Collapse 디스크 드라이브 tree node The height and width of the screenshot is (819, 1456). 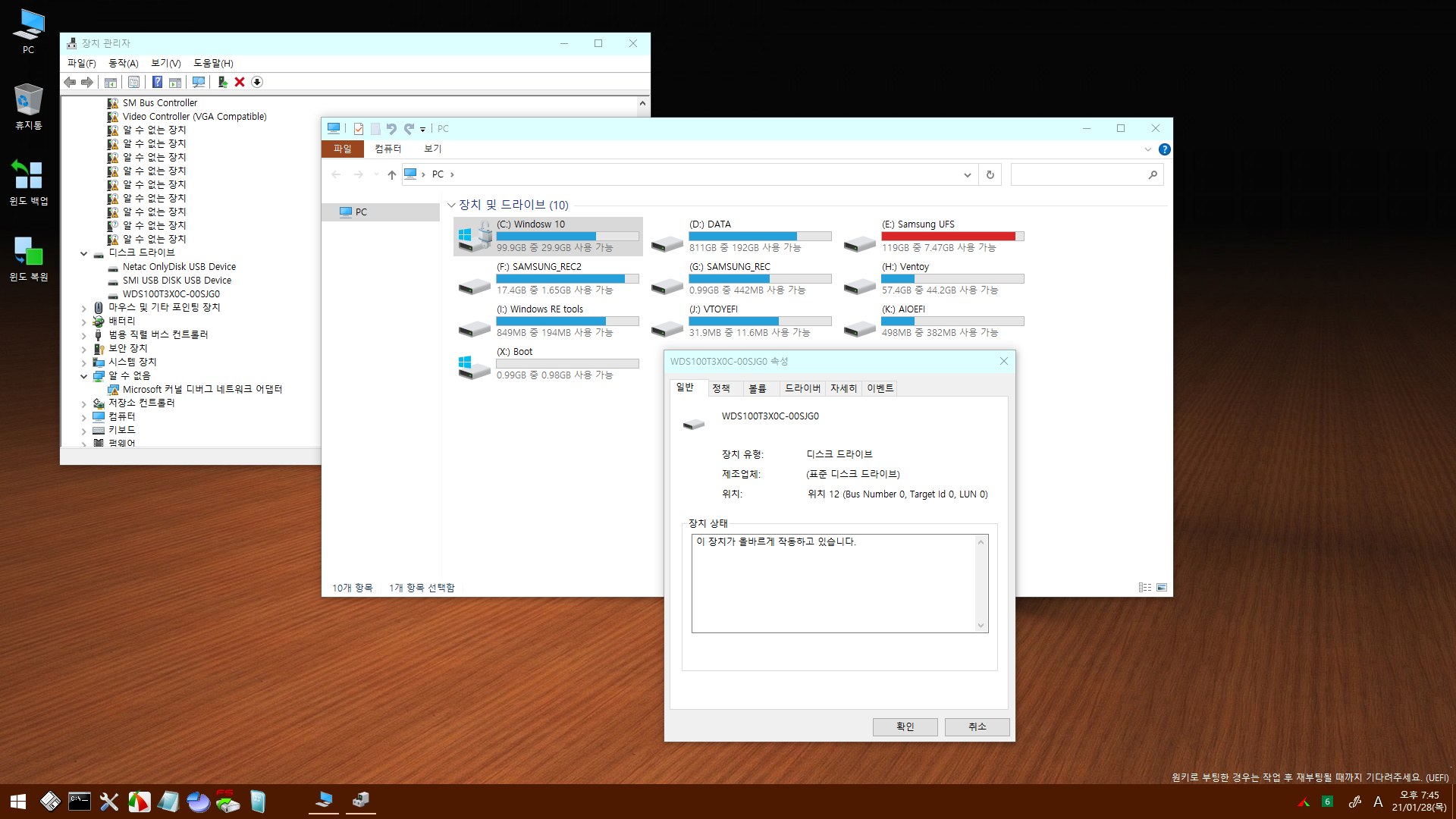83,253
